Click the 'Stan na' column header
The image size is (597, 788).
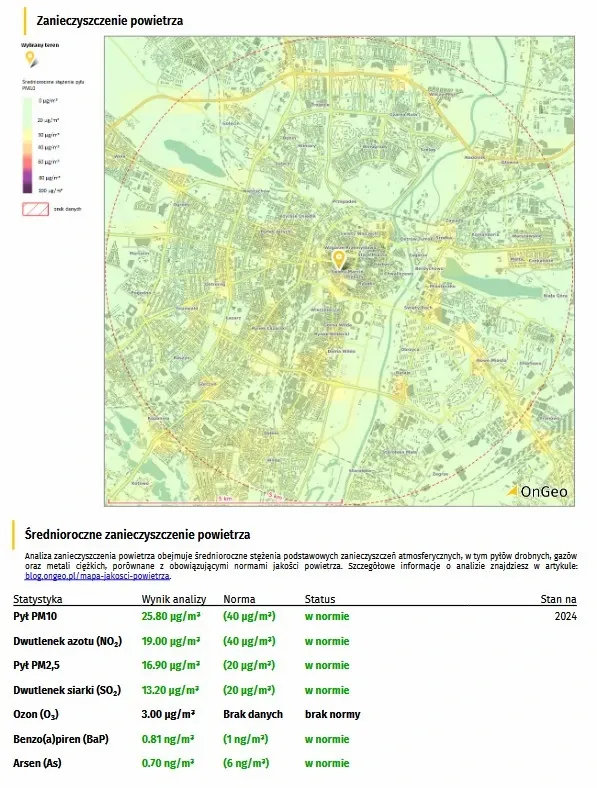(x=558, y=599)
